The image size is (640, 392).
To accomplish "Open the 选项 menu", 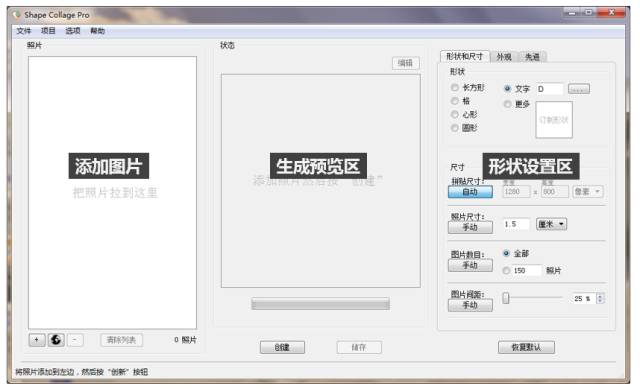I will (73, 31).
